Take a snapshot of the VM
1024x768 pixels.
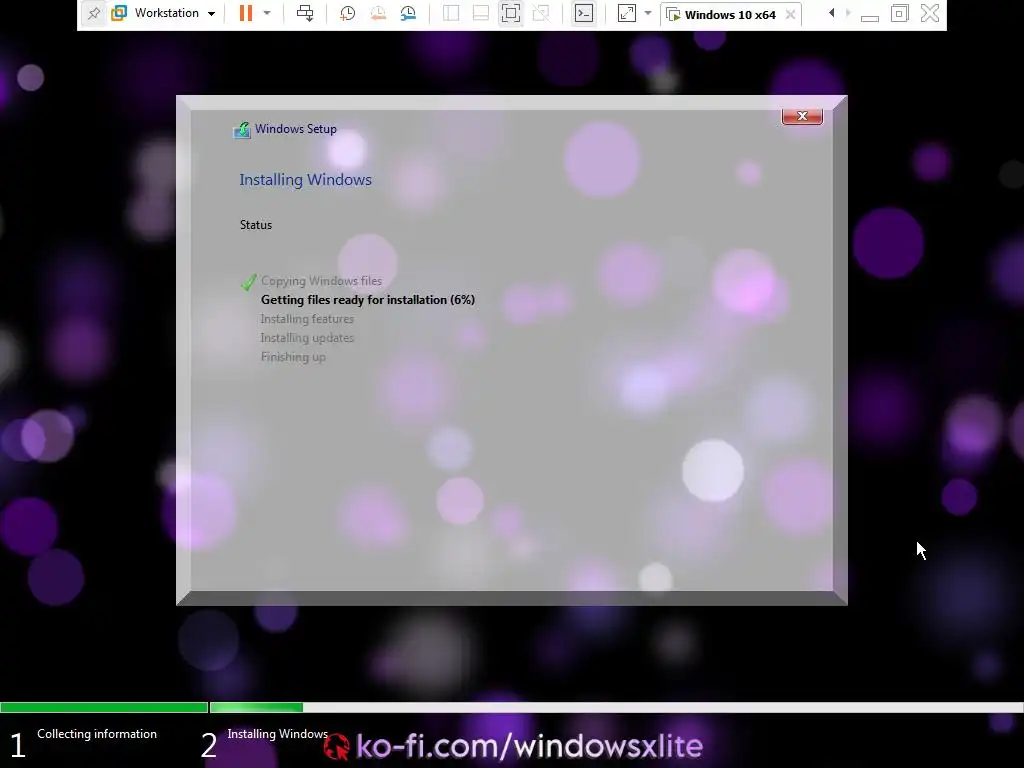[x=347, y=13]
